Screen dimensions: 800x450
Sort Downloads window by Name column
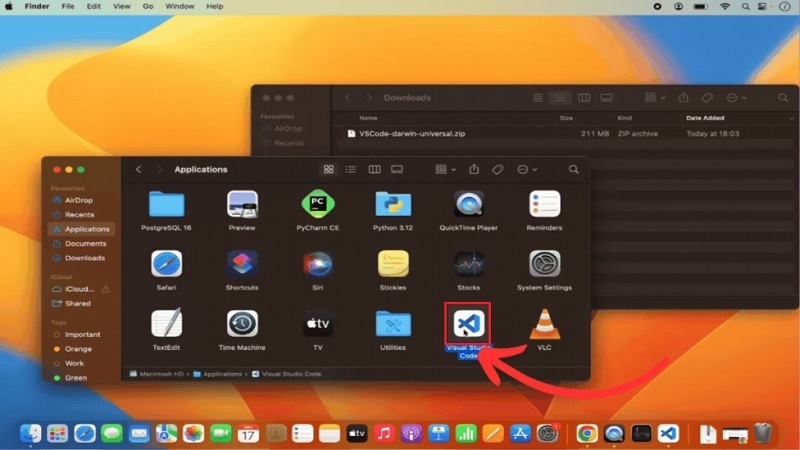[368, 118]
